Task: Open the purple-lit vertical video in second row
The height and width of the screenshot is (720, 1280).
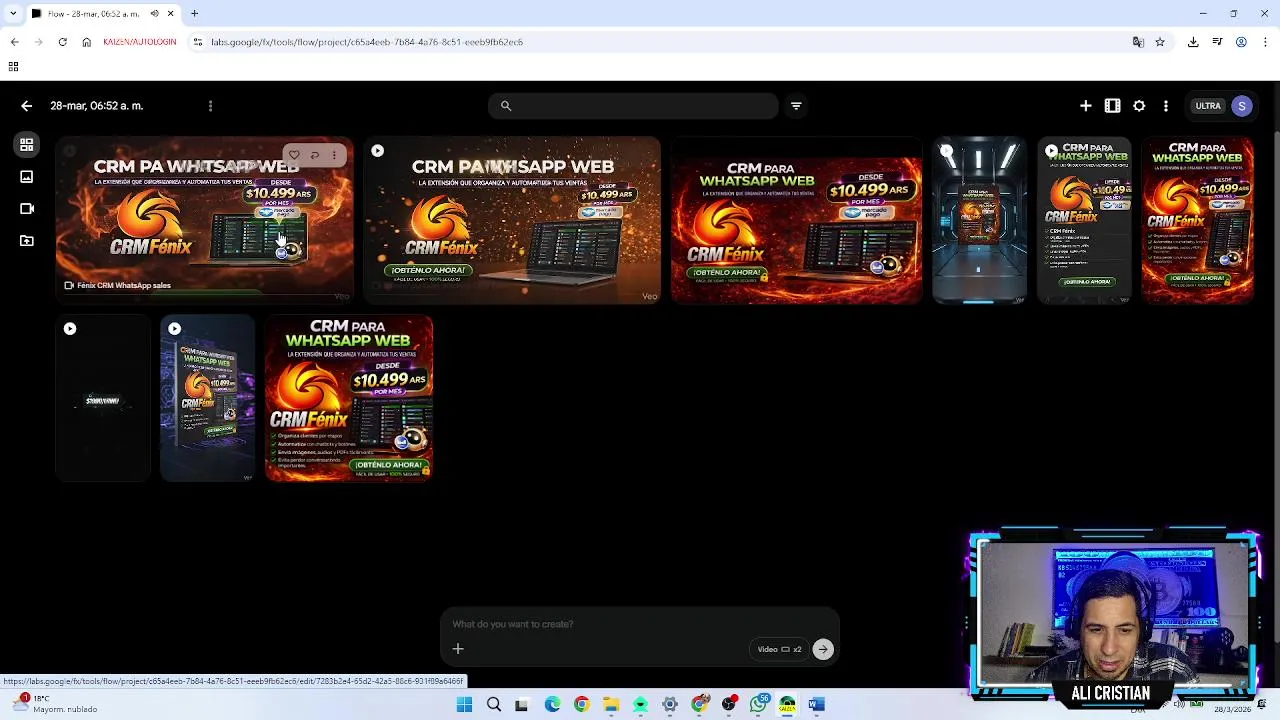Action: [x=208, y=398]
